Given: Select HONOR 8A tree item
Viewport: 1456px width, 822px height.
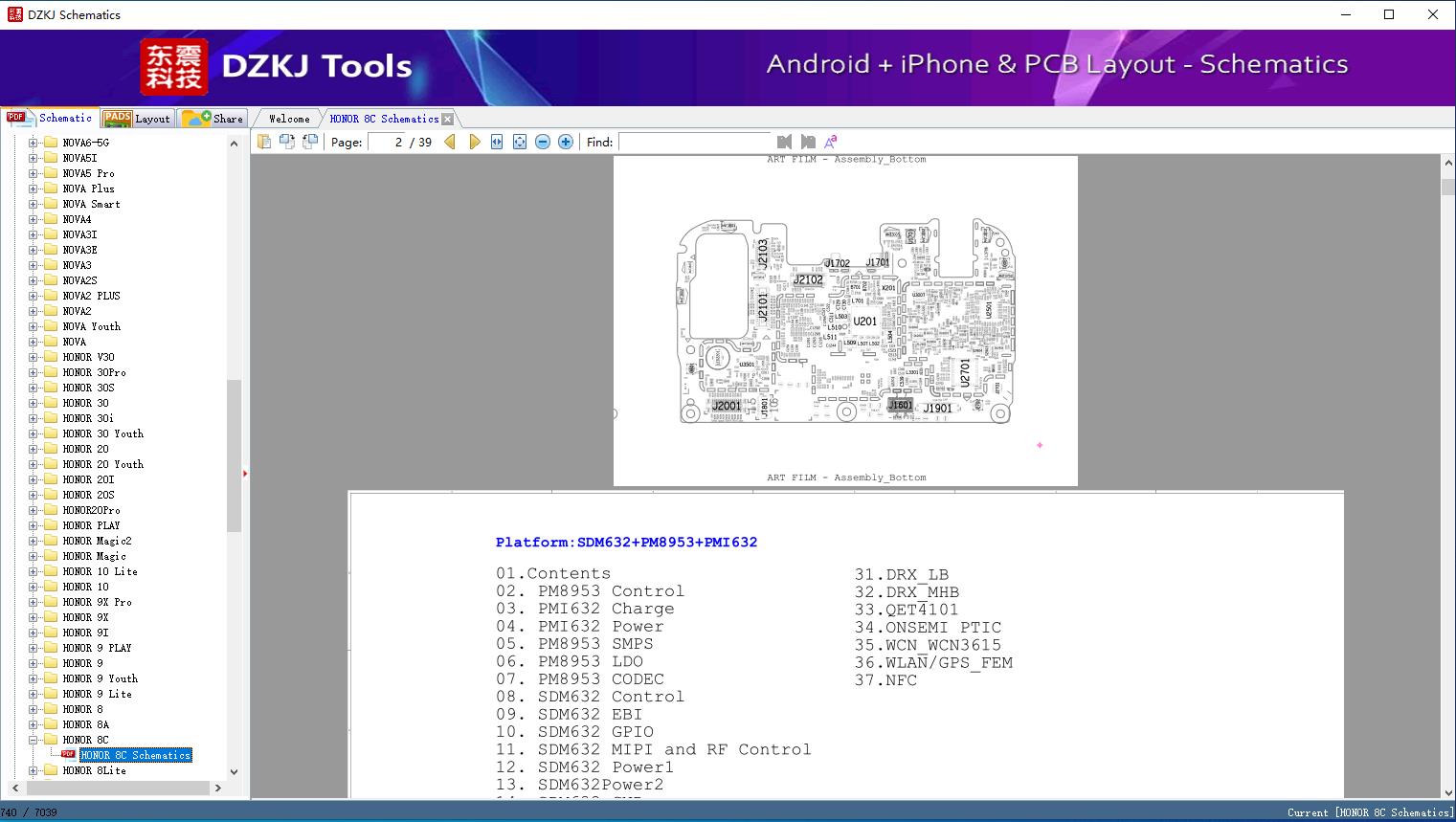Looking at the screenshot, I should (85, 724).
